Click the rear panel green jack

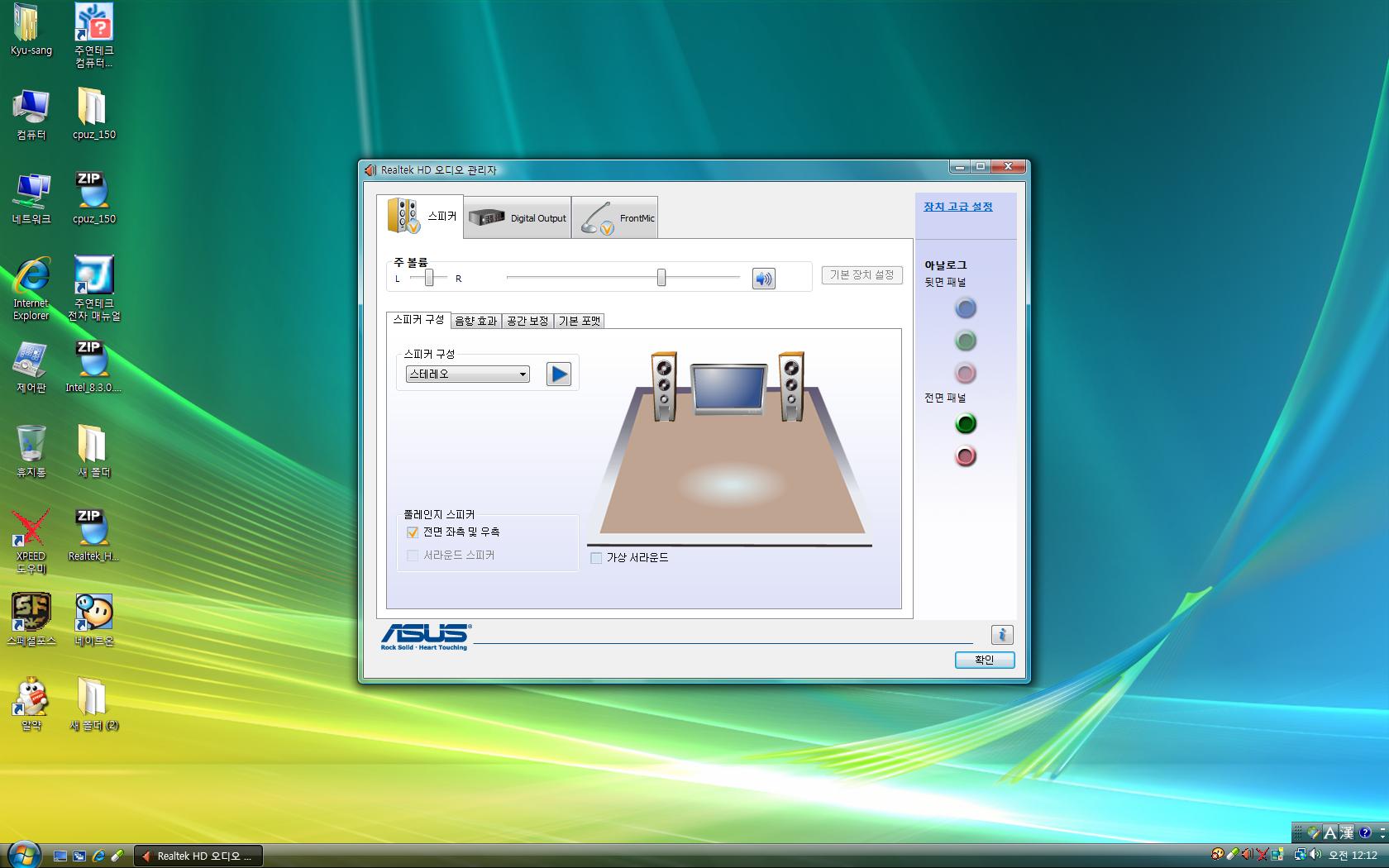point(965,341)
